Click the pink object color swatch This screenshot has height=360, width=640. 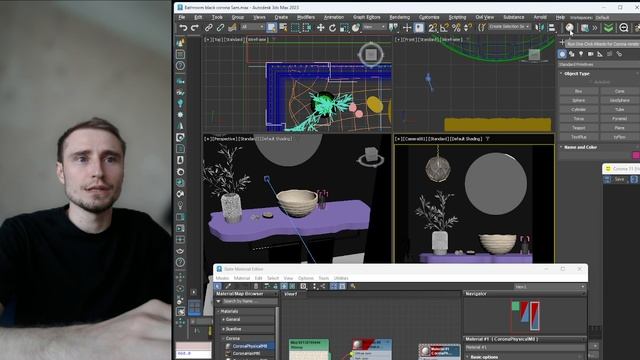[636, 155]
